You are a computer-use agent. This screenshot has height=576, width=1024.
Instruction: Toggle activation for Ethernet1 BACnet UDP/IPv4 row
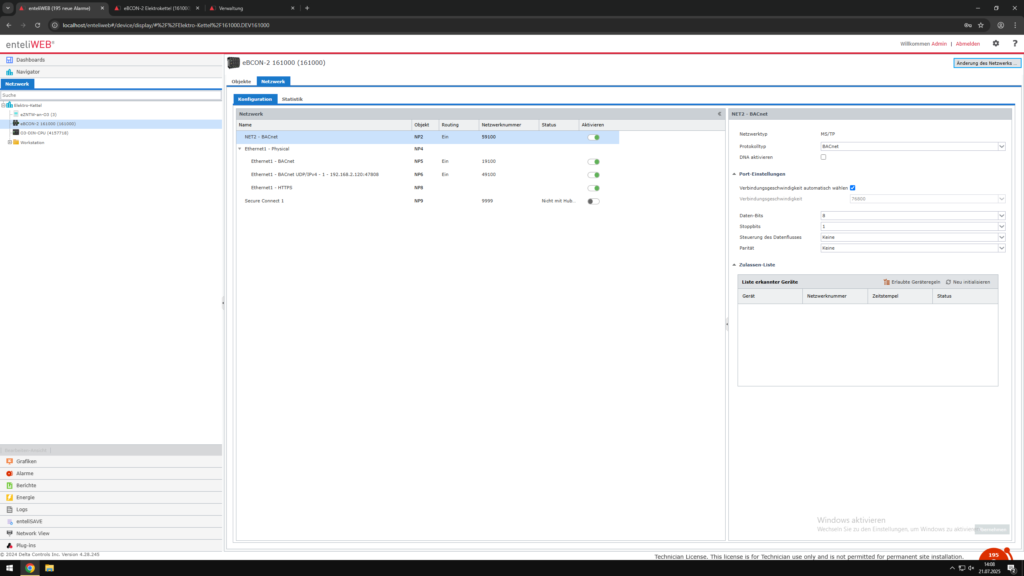click(x=593, y=175)
